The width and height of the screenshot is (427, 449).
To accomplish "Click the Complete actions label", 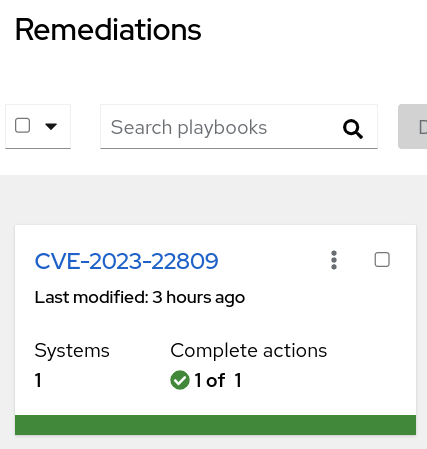I will tap(249, 351).
